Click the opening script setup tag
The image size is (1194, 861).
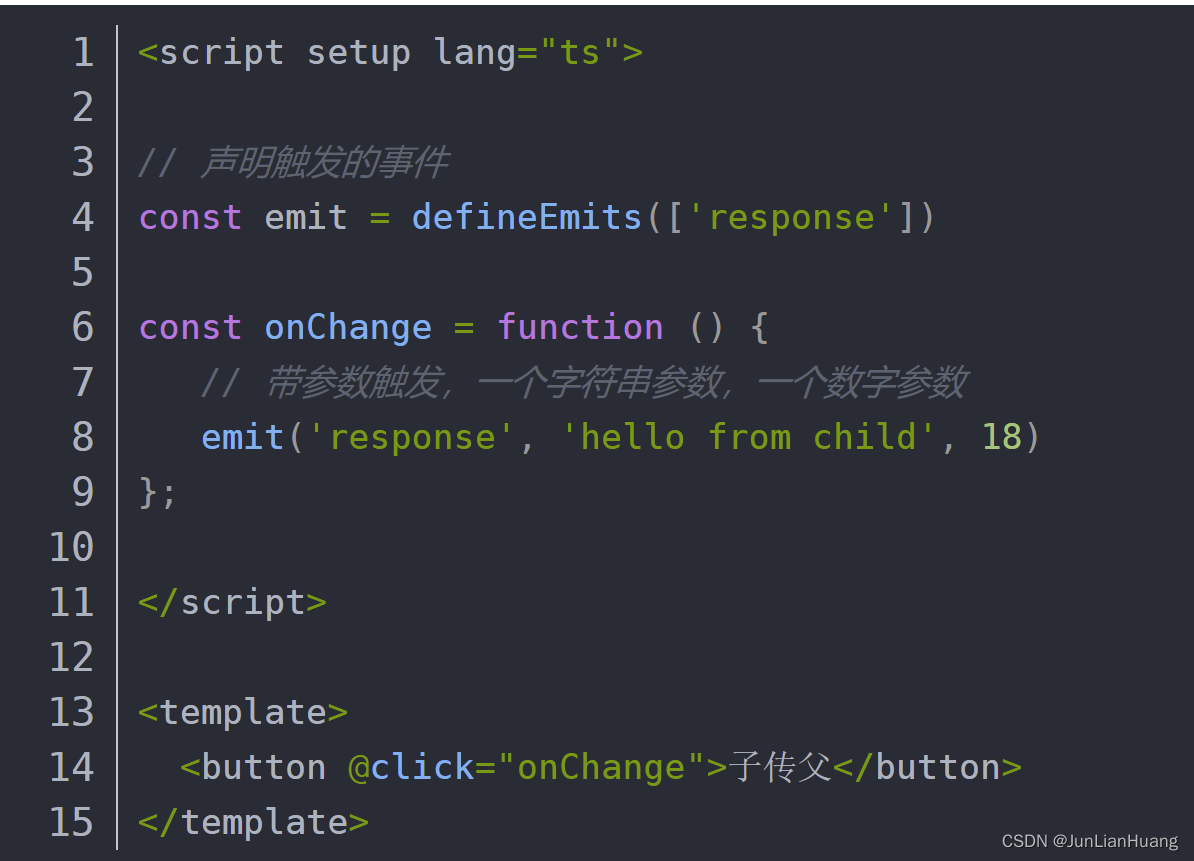[x=391, y=53]
